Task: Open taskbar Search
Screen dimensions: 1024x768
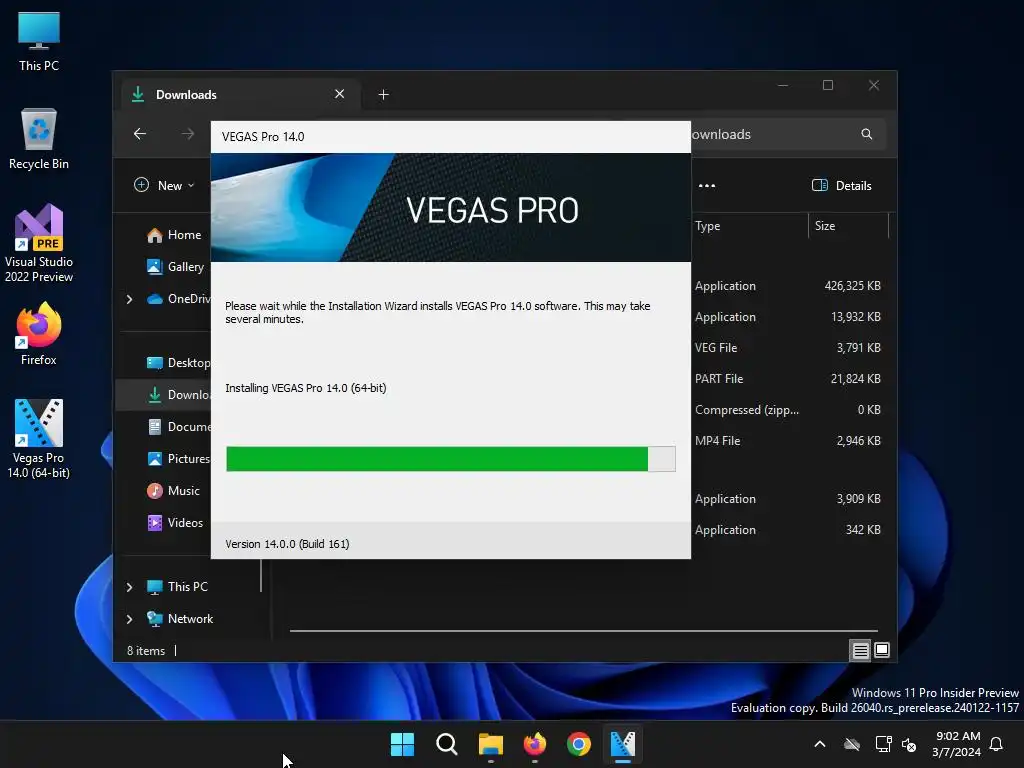Action: (447, 744)
